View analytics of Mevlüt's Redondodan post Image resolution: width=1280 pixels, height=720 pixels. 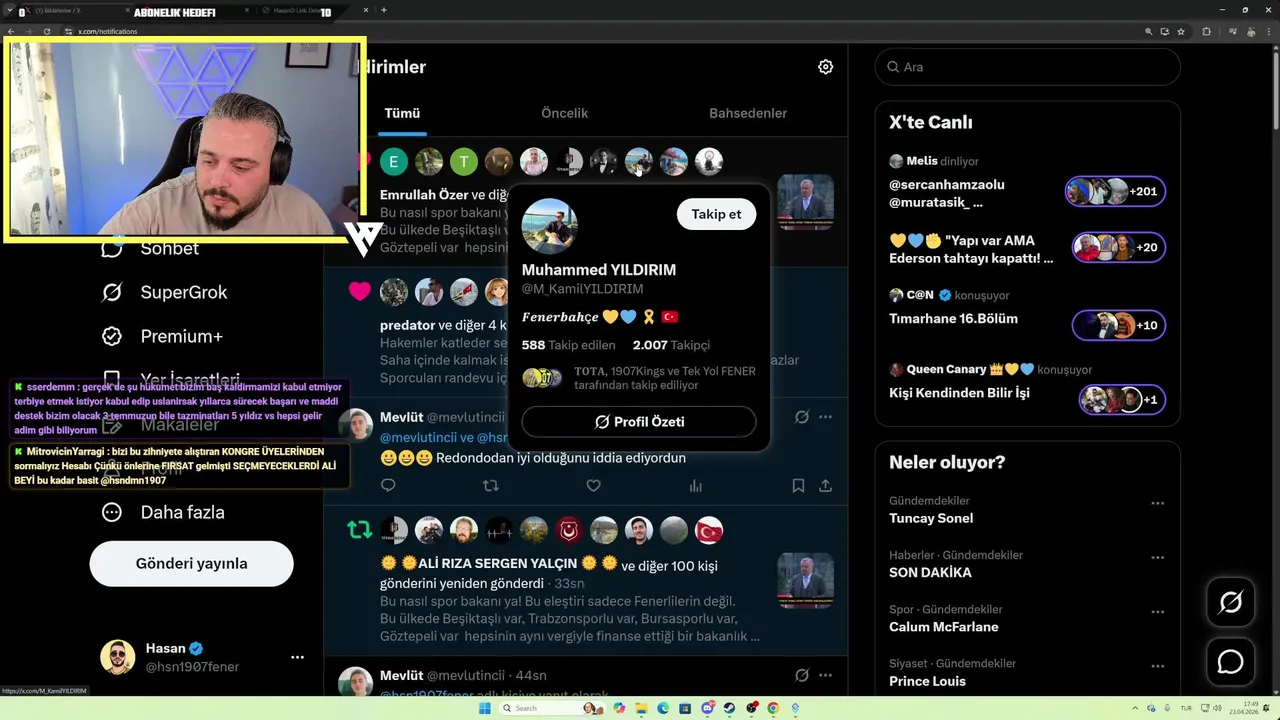(695, 486)
